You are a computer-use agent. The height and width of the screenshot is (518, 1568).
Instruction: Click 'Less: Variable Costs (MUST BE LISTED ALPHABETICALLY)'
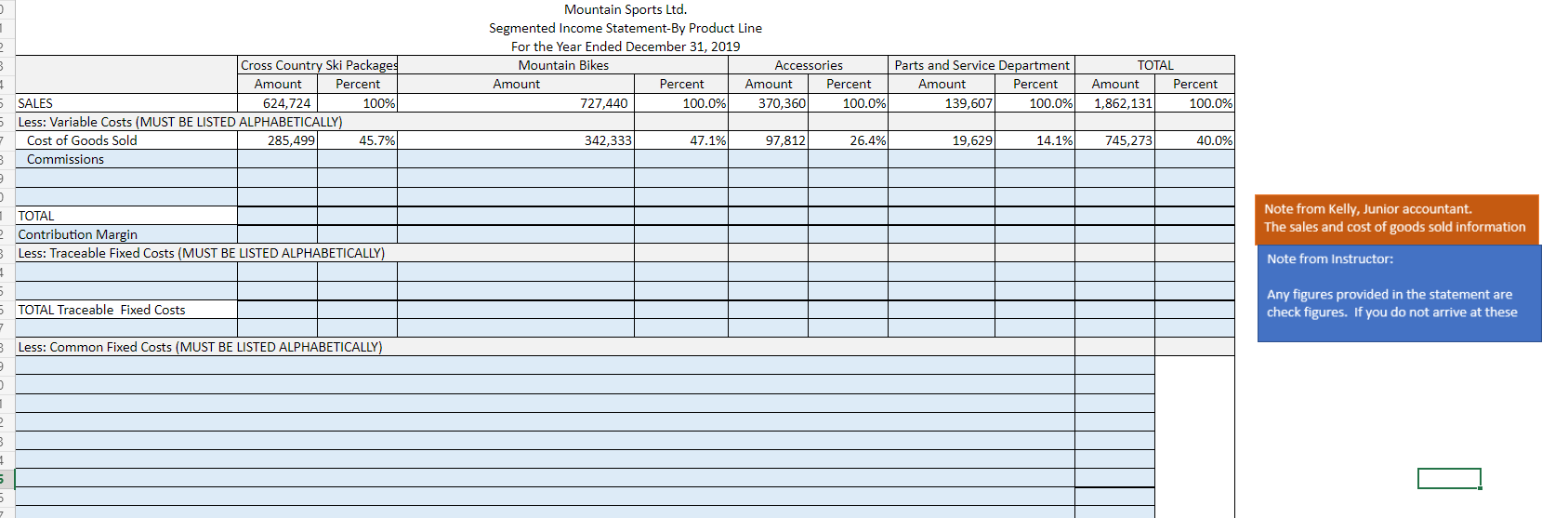click(180, 122)
